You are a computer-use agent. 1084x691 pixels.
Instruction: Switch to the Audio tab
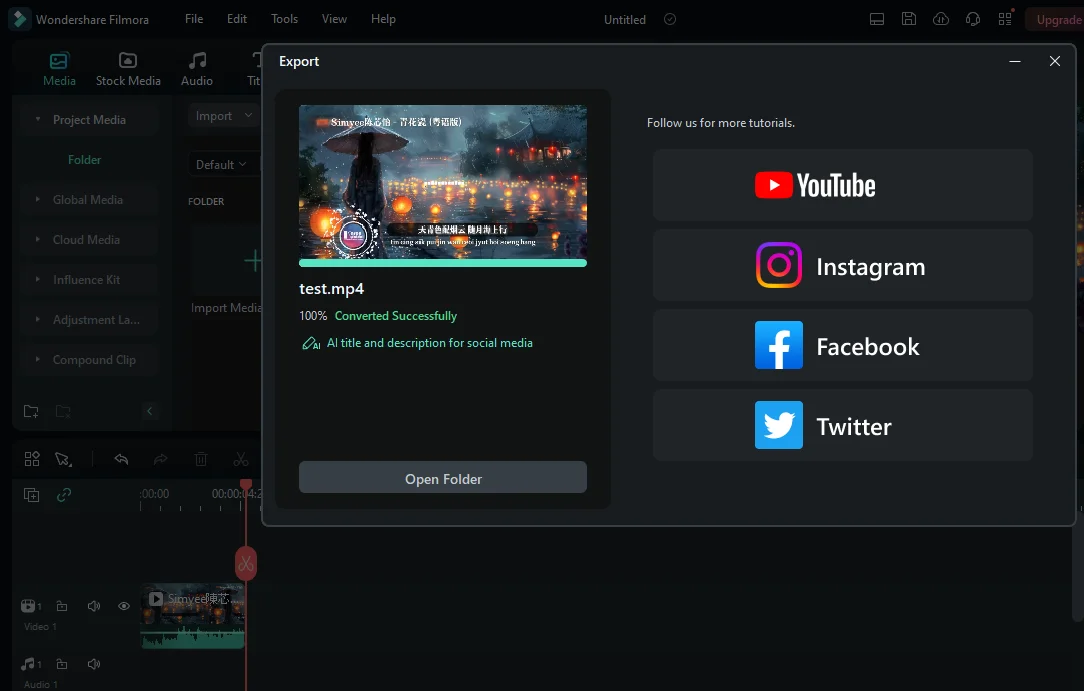(197, 70)
